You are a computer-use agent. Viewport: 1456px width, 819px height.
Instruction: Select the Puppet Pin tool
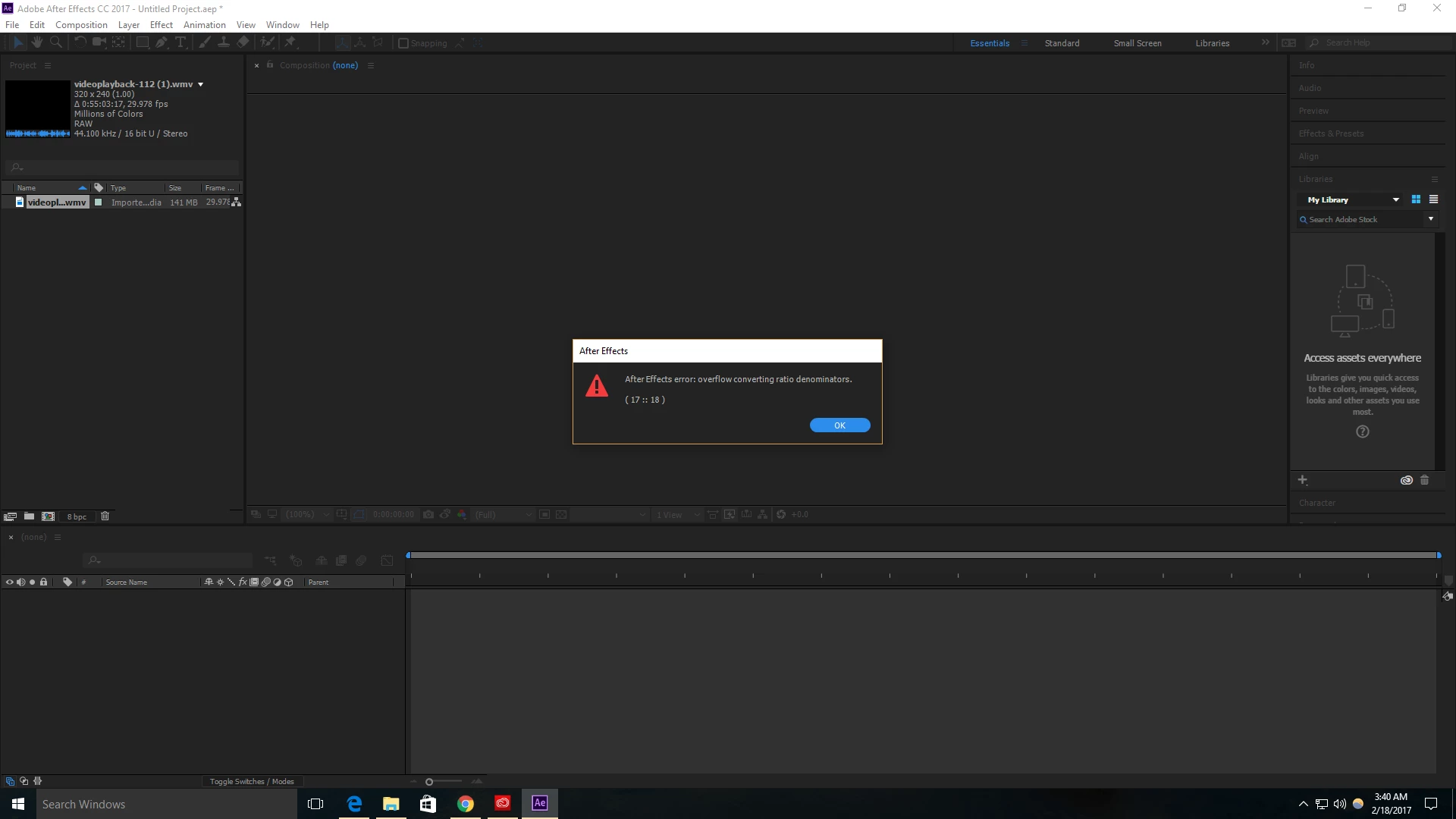[290, 42]
